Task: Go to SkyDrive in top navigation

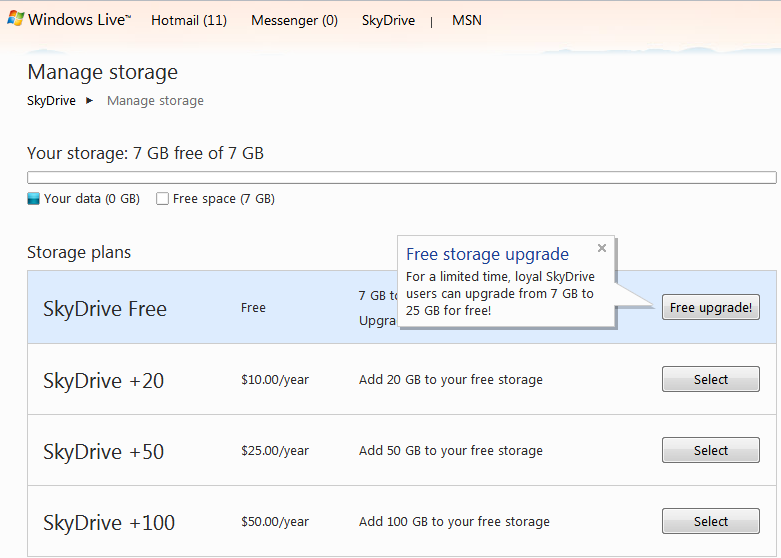Action: pos(388,20)
